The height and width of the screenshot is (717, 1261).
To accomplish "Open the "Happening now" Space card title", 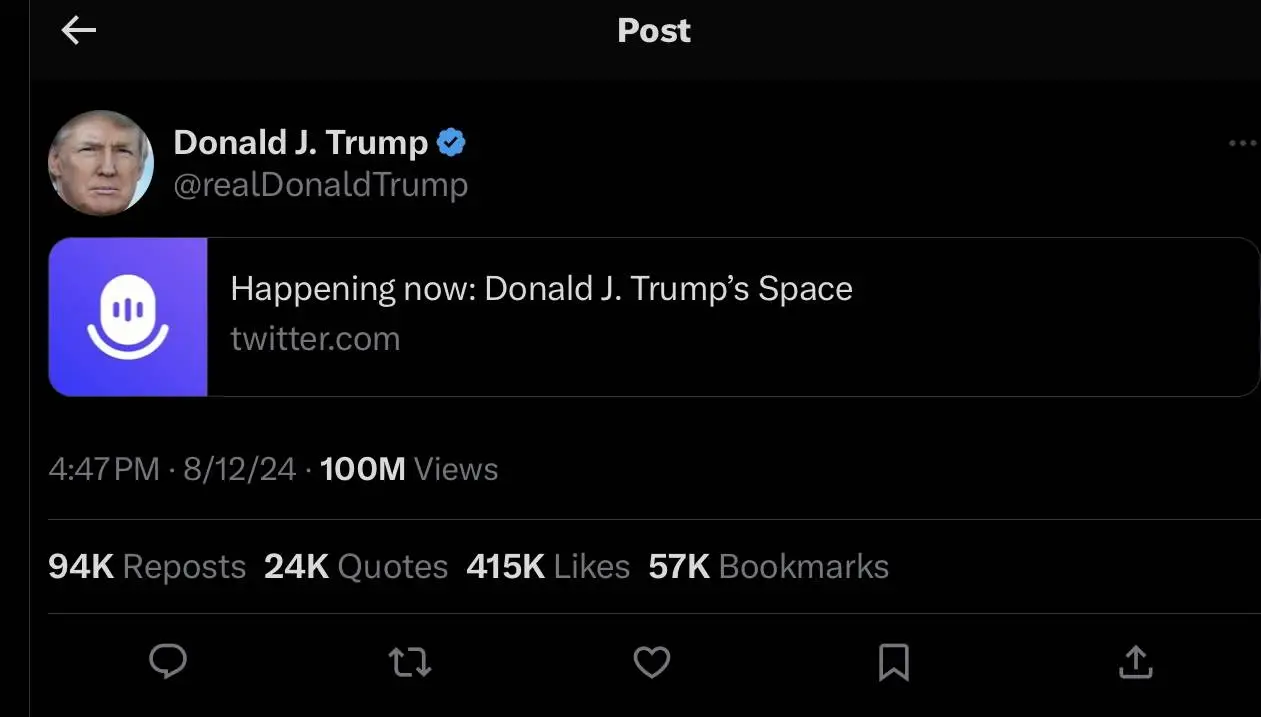I will pyautogui.click(x=541, y=289).
